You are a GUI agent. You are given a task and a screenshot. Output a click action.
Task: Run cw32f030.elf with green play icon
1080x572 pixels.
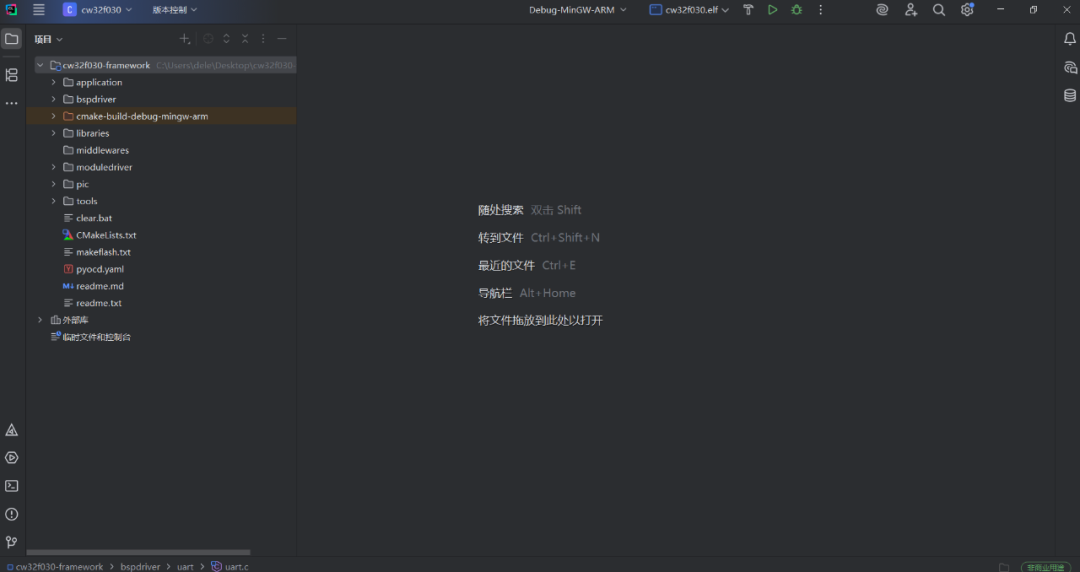tap(772, 10)
